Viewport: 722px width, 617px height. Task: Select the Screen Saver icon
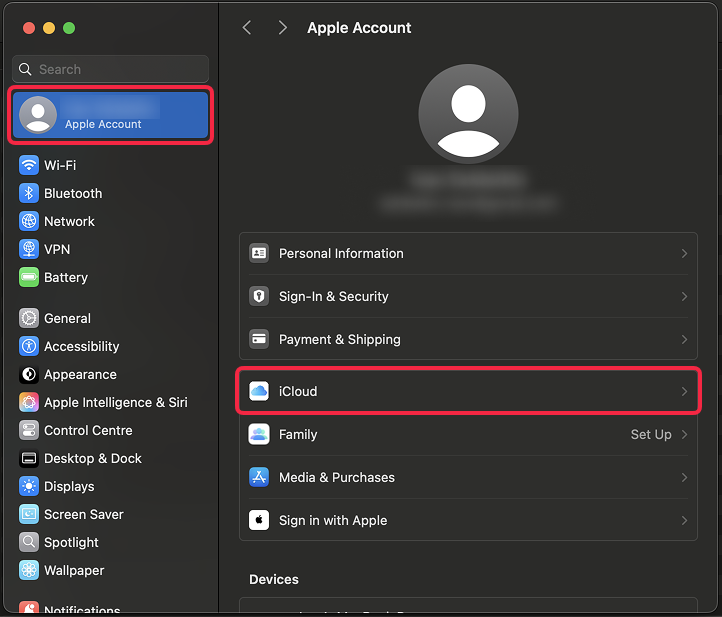(29, 514)
